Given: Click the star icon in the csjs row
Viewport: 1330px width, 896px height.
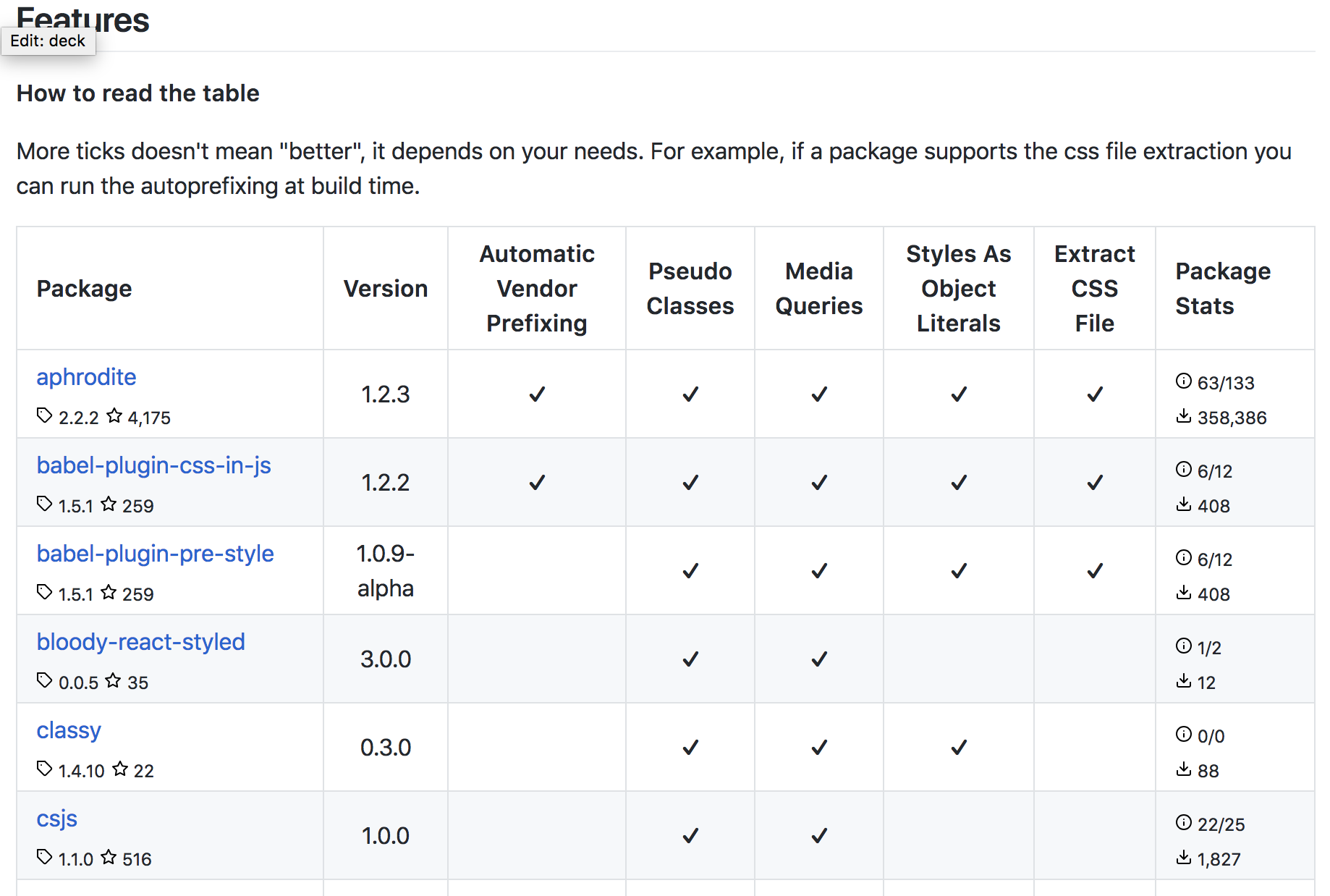Looking at the screenshot, I should point(109,857).
